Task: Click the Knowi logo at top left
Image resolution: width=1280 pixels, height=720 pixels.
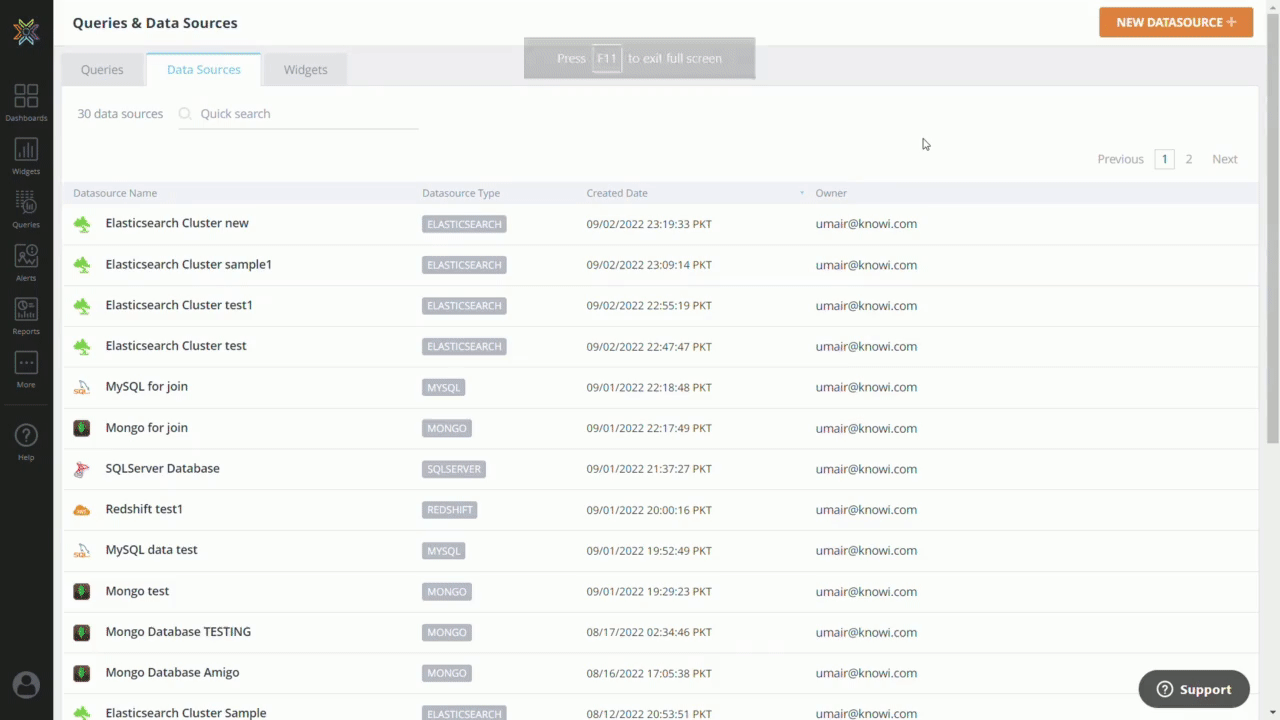Action: pos(26,30)
